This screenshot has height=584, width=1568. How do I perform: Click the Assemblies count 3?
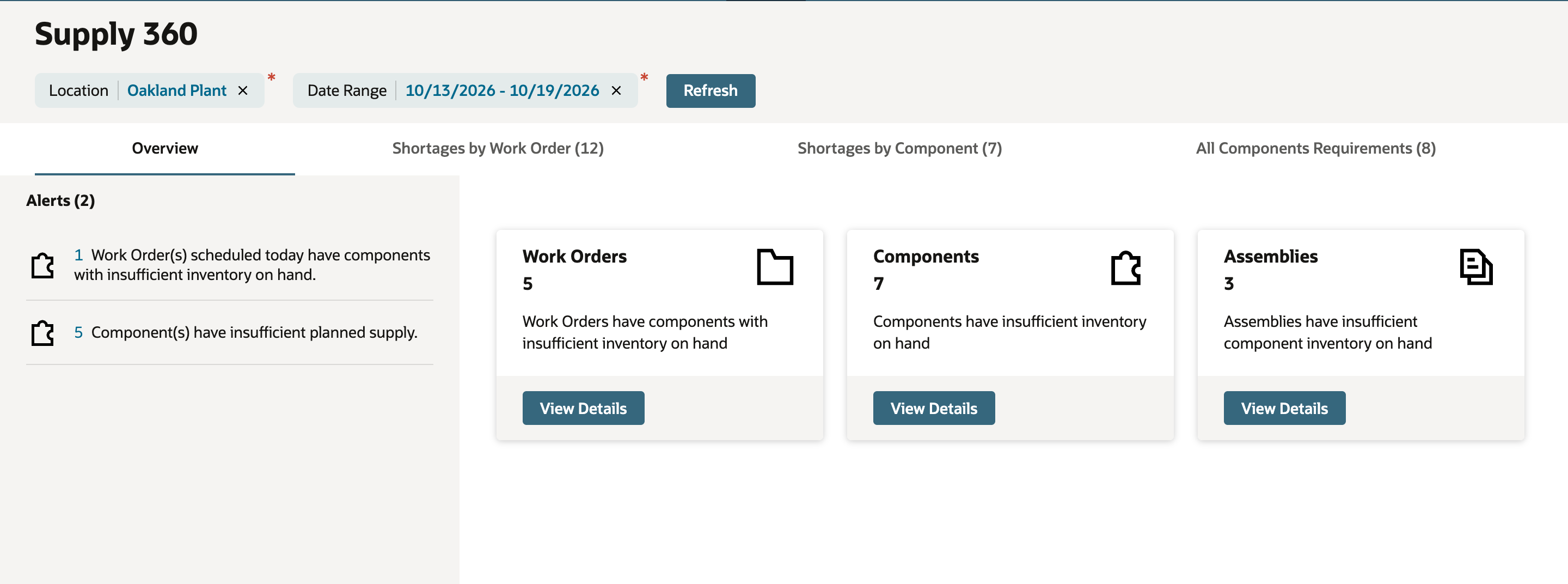click(x=1228, y=284)
